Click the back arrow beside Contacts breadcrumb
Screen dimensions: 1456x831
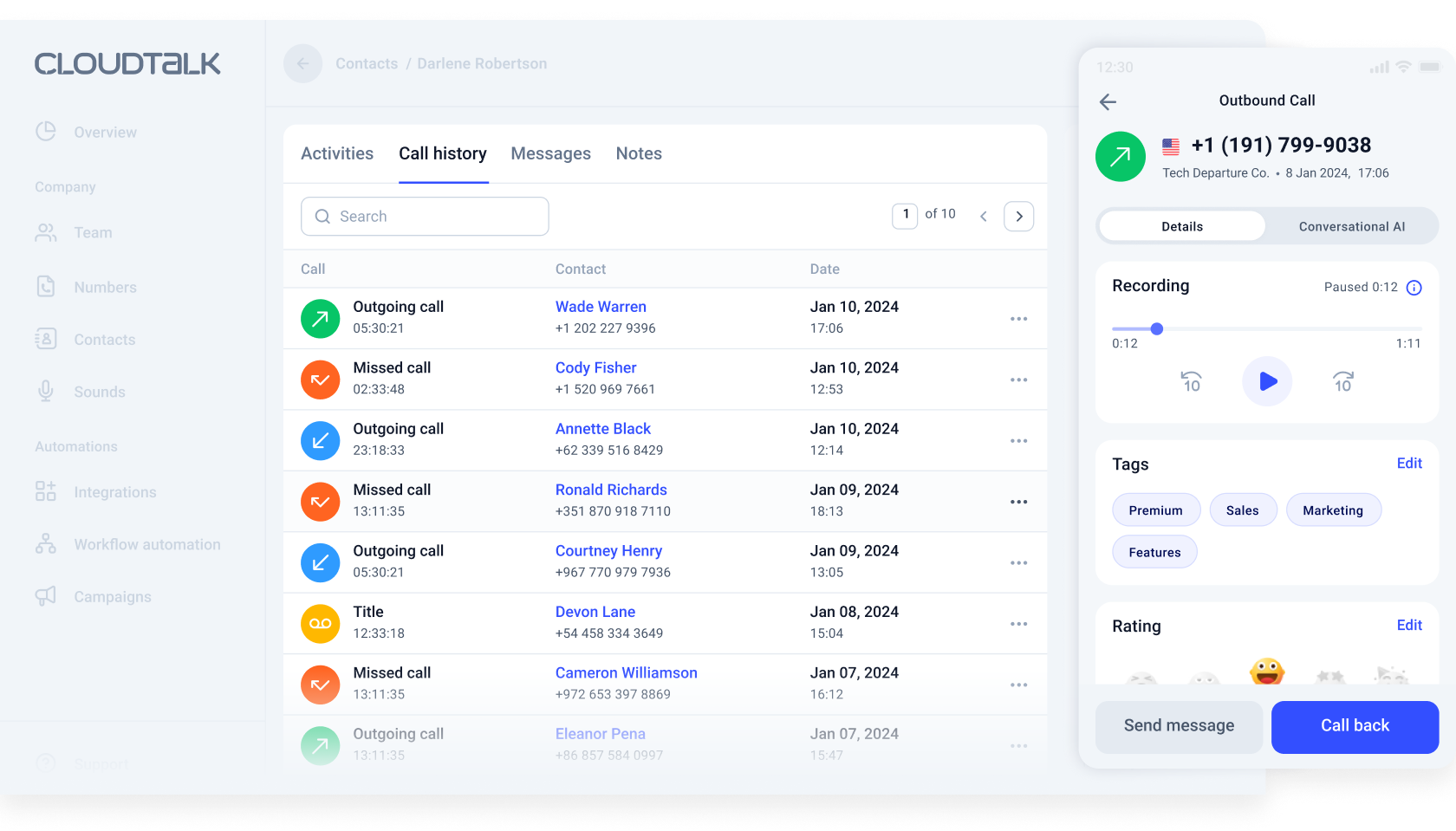point(302,64)
